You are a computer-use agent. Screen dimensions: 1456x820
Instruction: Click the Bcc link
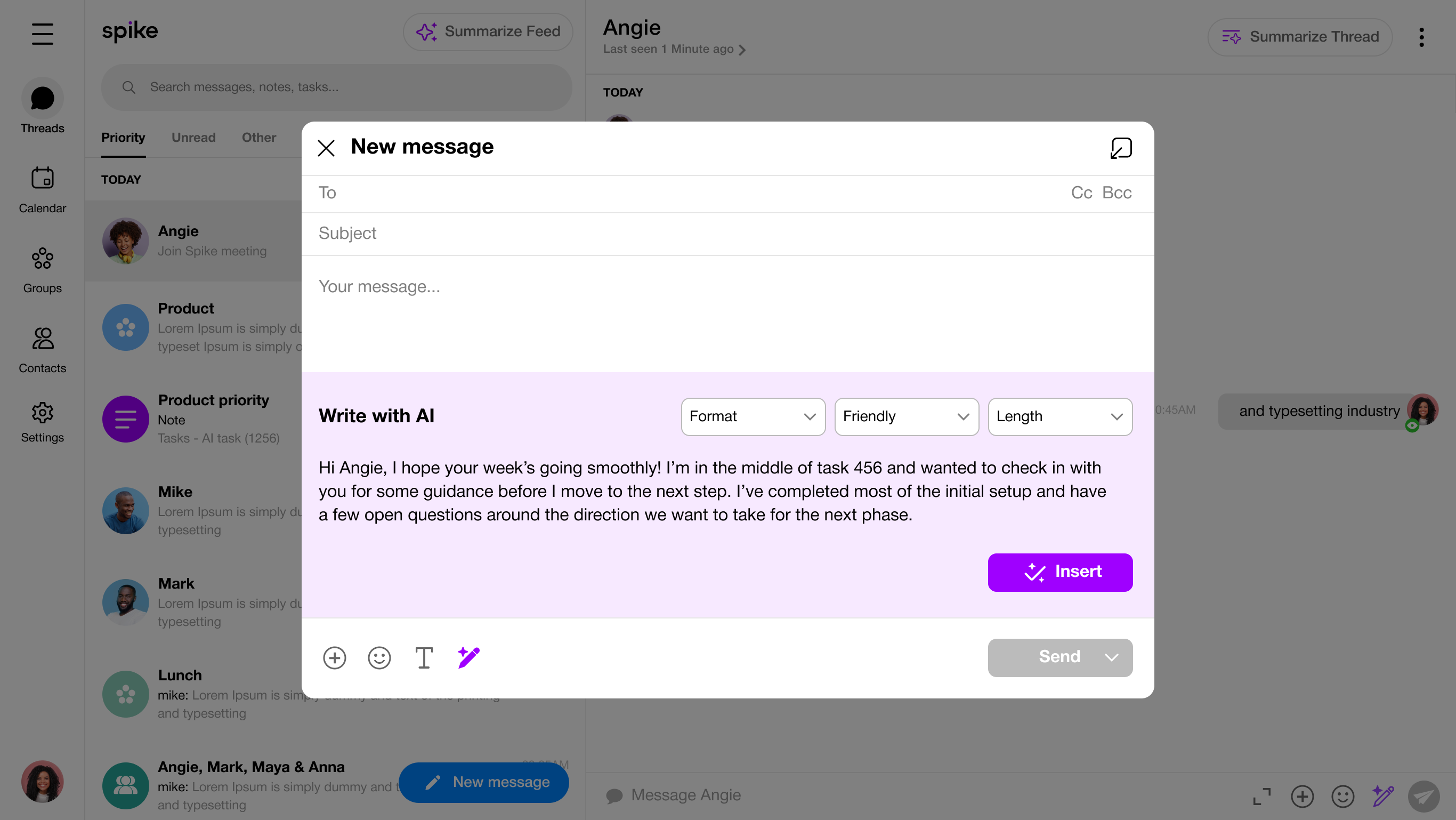1117,193
